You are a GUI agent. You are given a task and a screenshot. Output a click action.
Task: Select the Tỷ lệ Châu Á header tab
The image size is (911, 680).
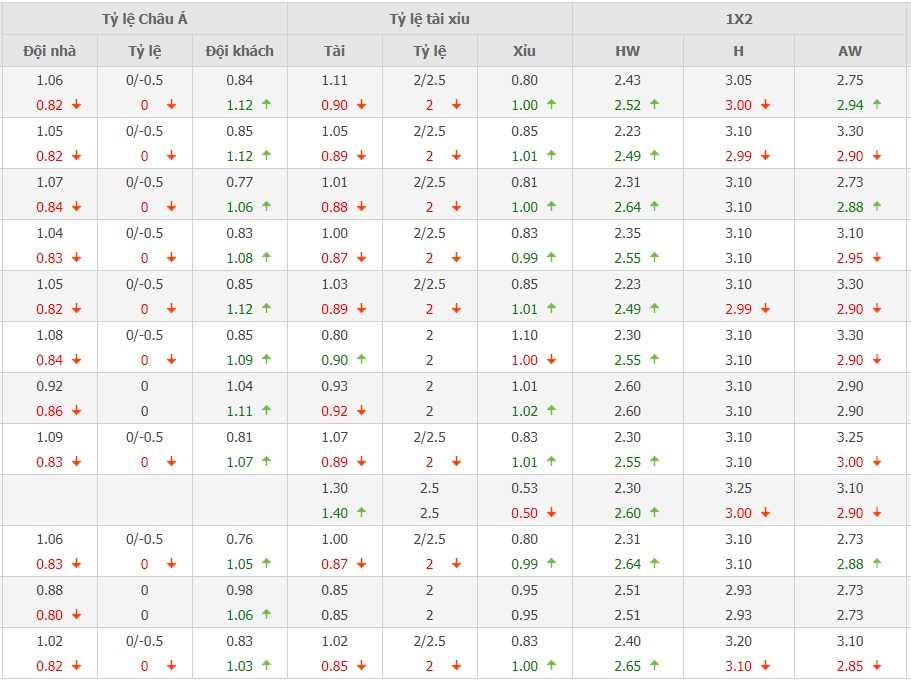pos(144,19)
